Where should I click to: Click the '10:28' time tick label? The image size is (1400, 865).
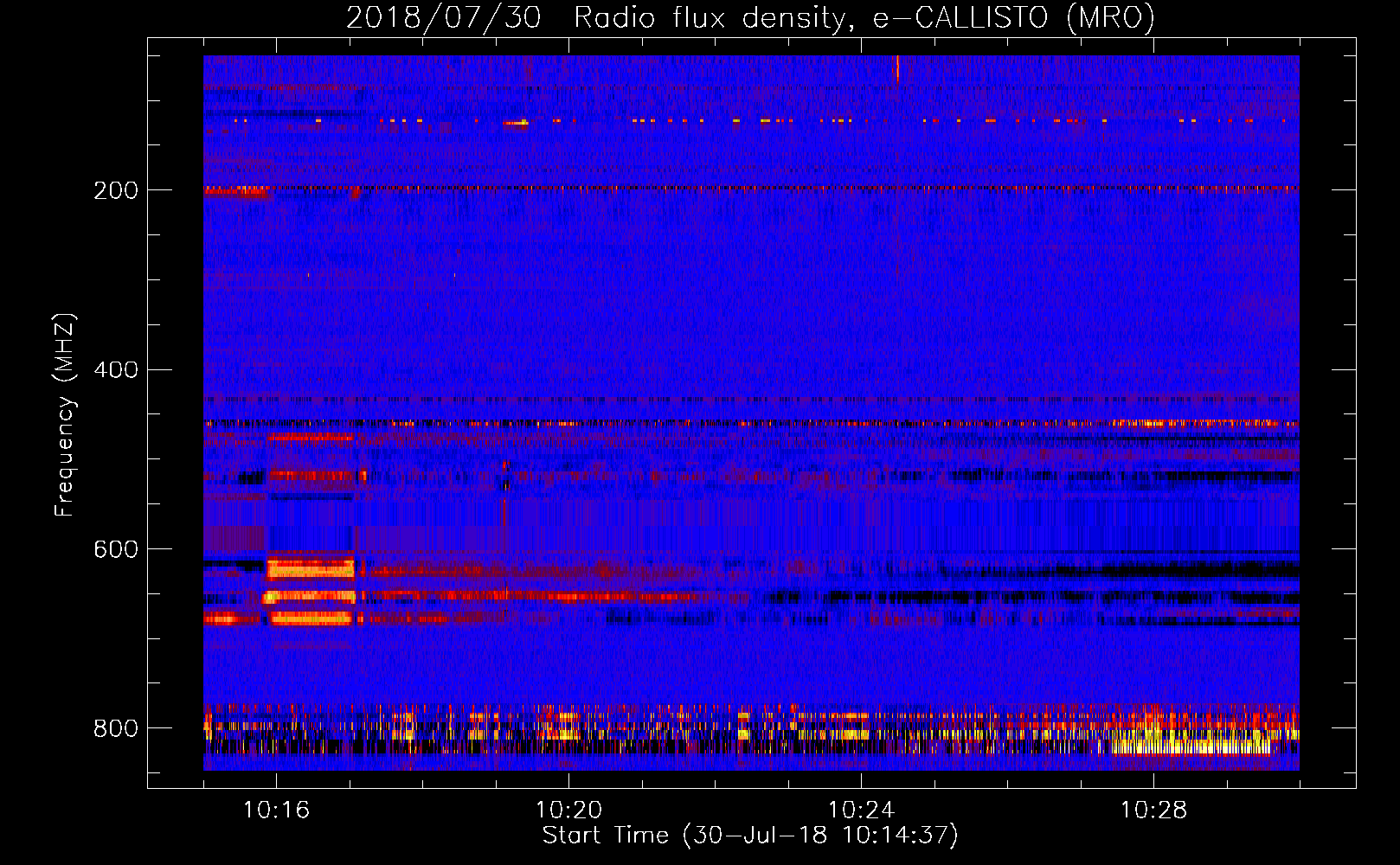click(1153, 811)
